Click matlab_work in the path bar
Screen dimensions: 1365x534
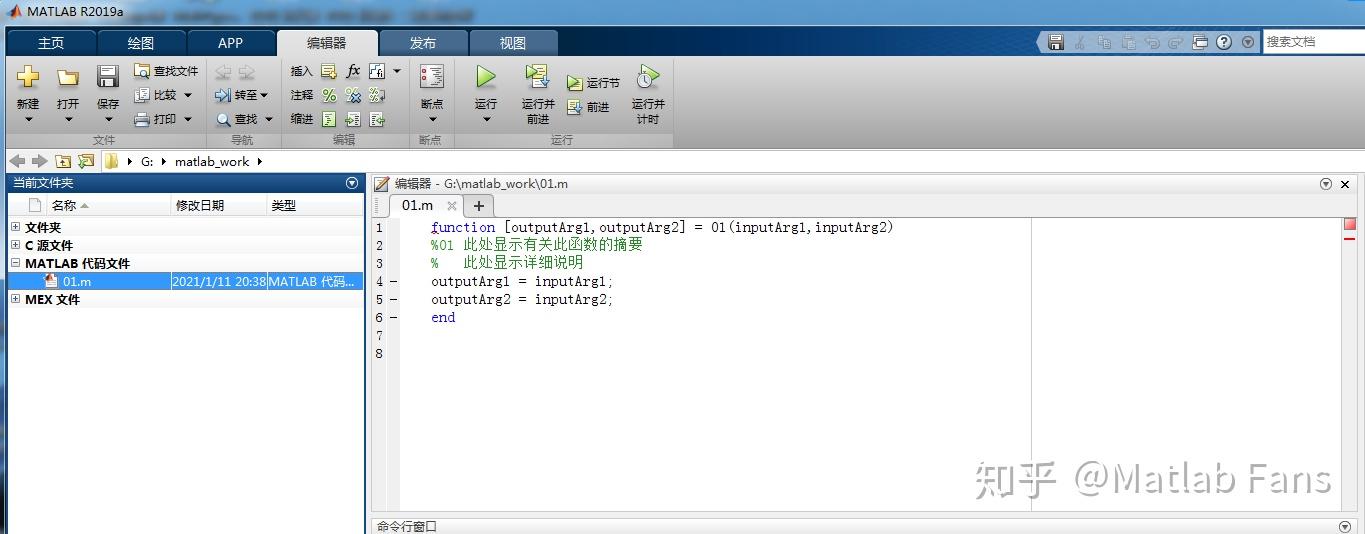click(212, 161)
